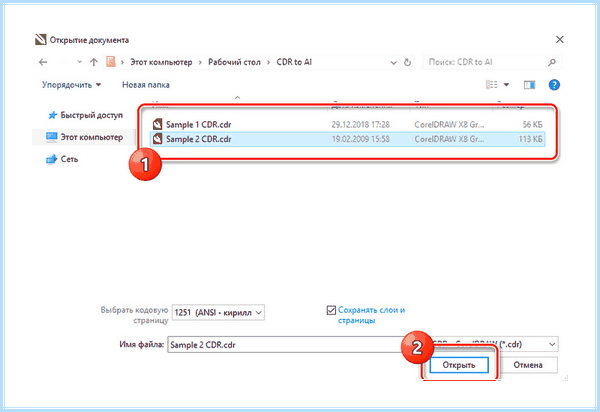Open the code page 1251 dropdown
Image resolution: width=600 pixels, height=412 pixels.
point(218,313)
